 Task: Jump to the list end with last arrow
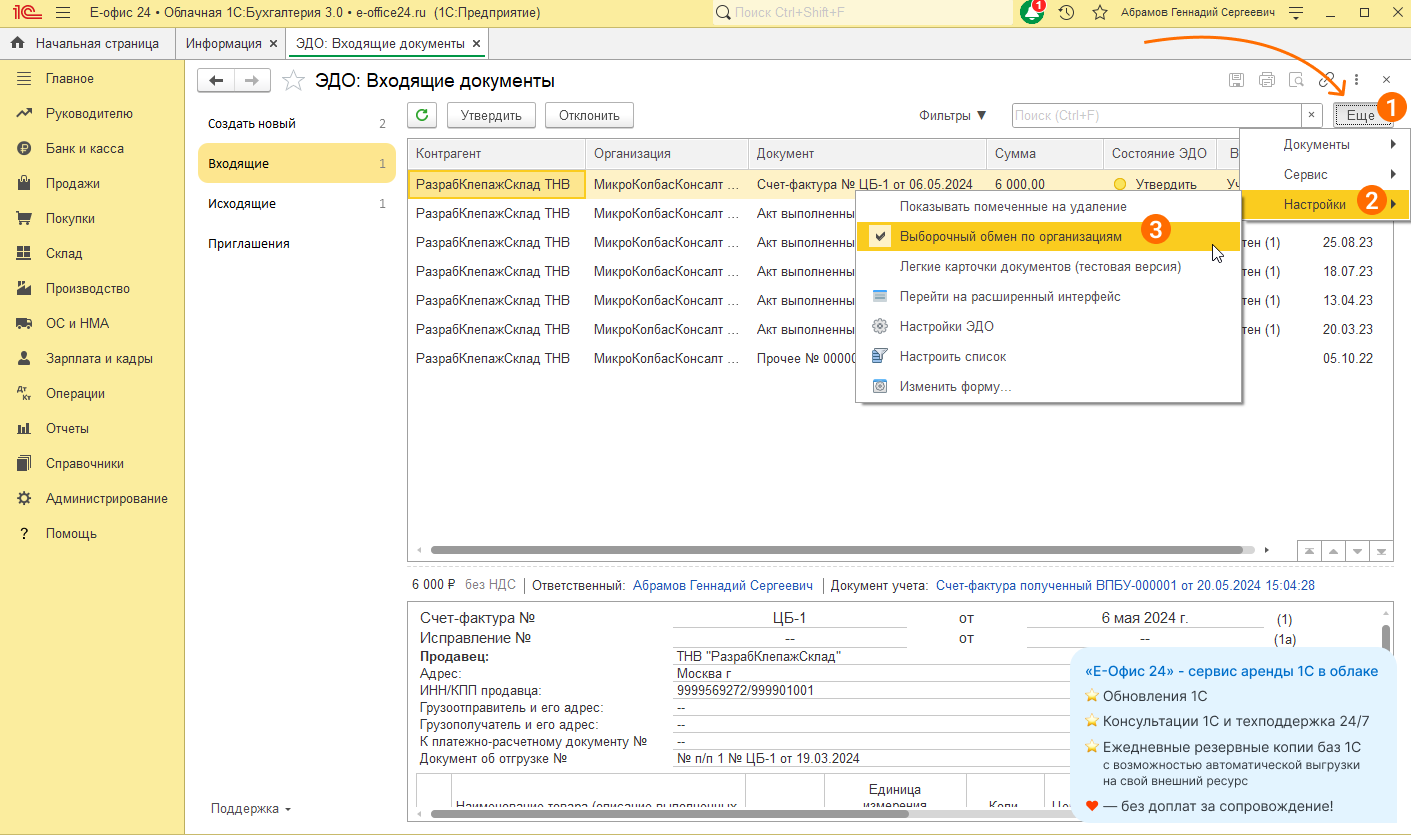click(x=1383, y=551)
